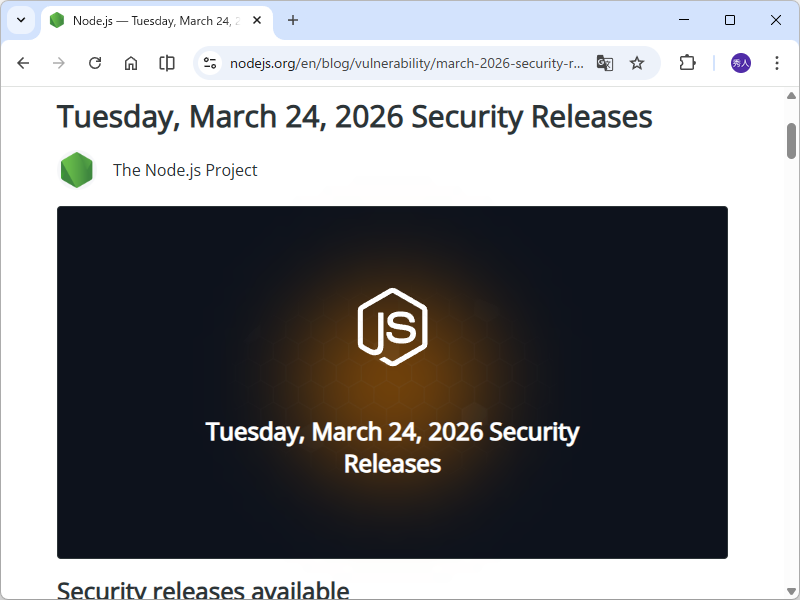Open the tab search chevron

pos(20,20)
